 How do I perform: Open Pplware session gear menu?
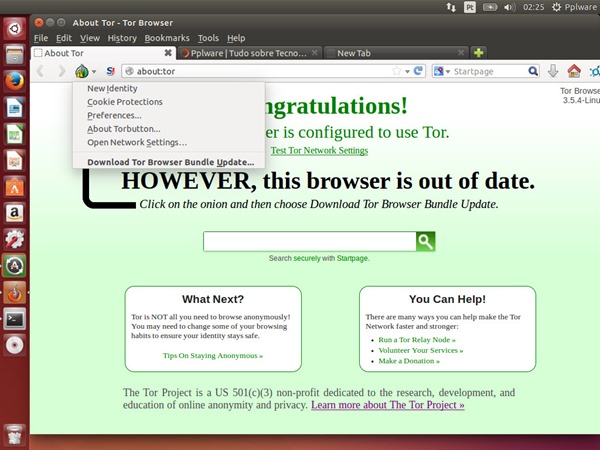pos(574,7)
